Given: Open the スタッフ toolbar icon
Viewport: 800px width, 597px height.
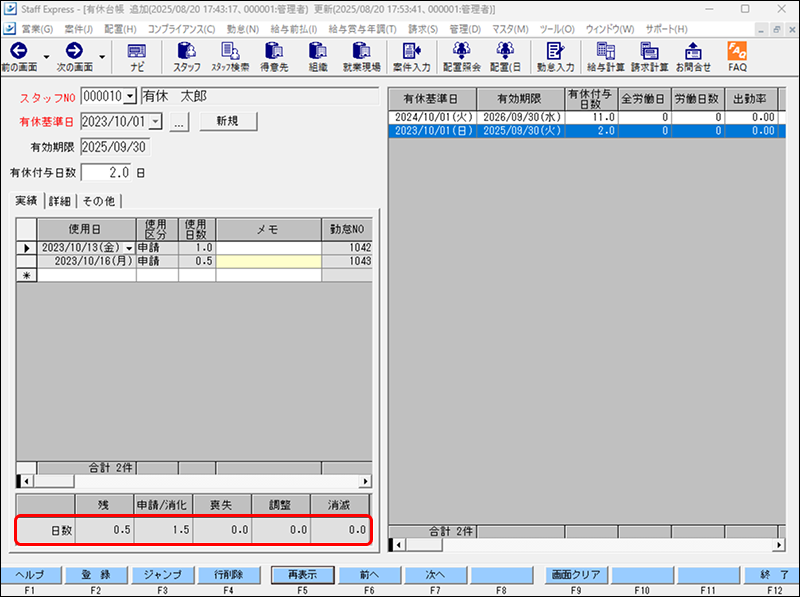Looking at the screenshot, I should coord(187,56).
